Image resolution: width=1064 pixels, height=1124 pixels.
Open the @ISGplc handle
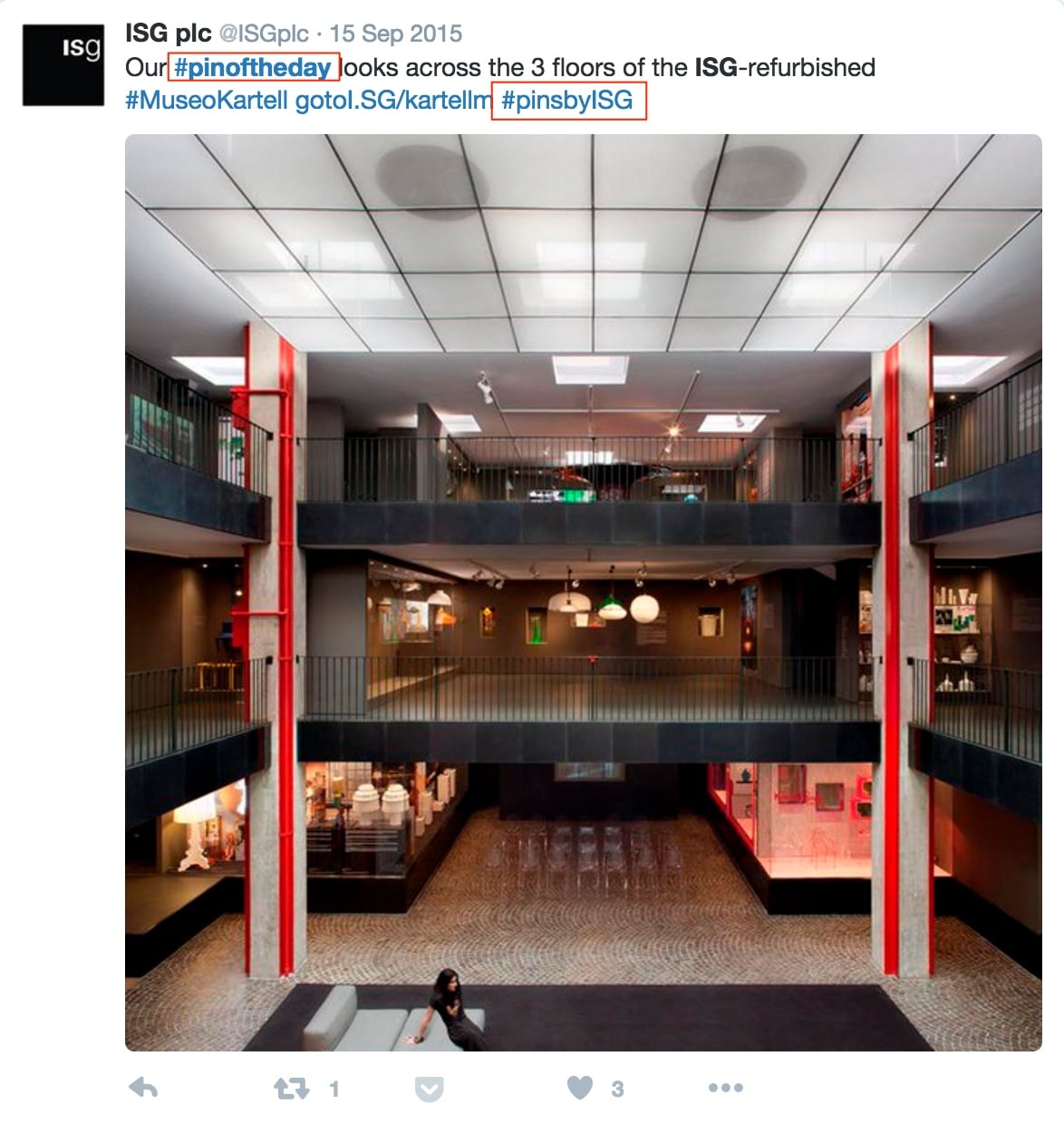[x=265, y=34]
